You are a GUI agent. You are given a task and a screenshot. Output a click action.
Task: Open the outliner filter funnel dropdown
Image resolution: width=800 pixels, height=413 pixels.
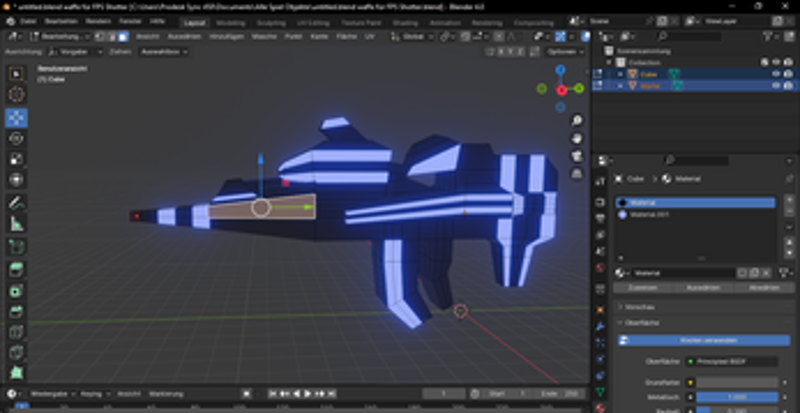tap(771, 37)
